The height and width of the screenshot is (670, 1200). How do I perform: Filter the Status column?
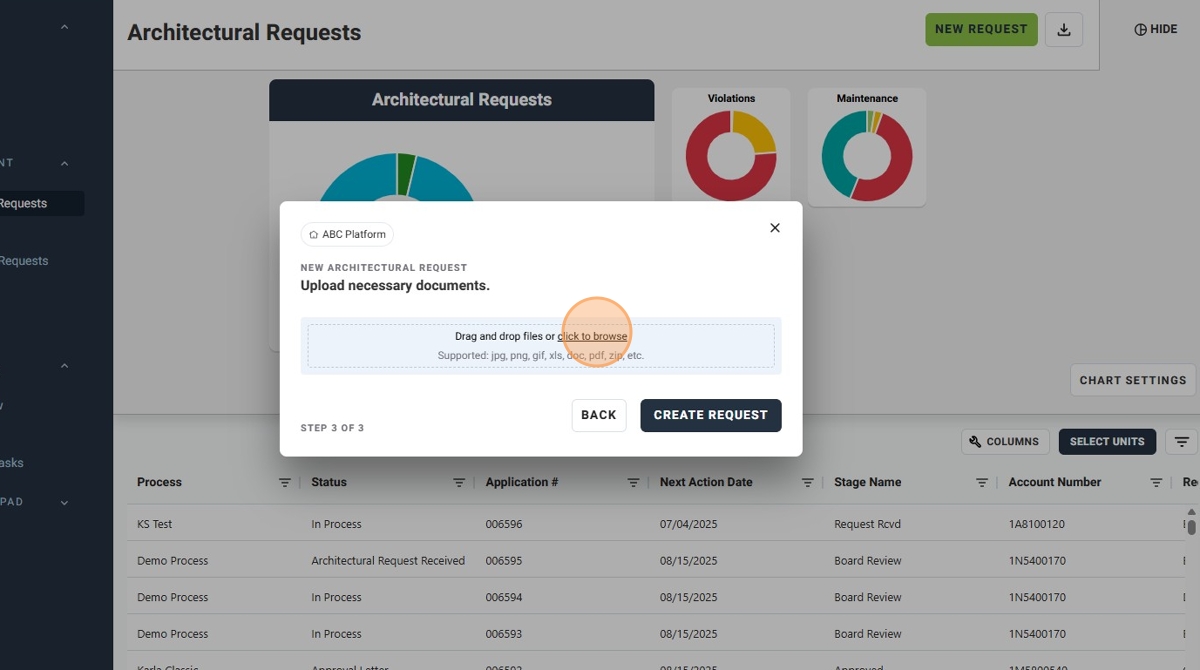tap(459, 483)
